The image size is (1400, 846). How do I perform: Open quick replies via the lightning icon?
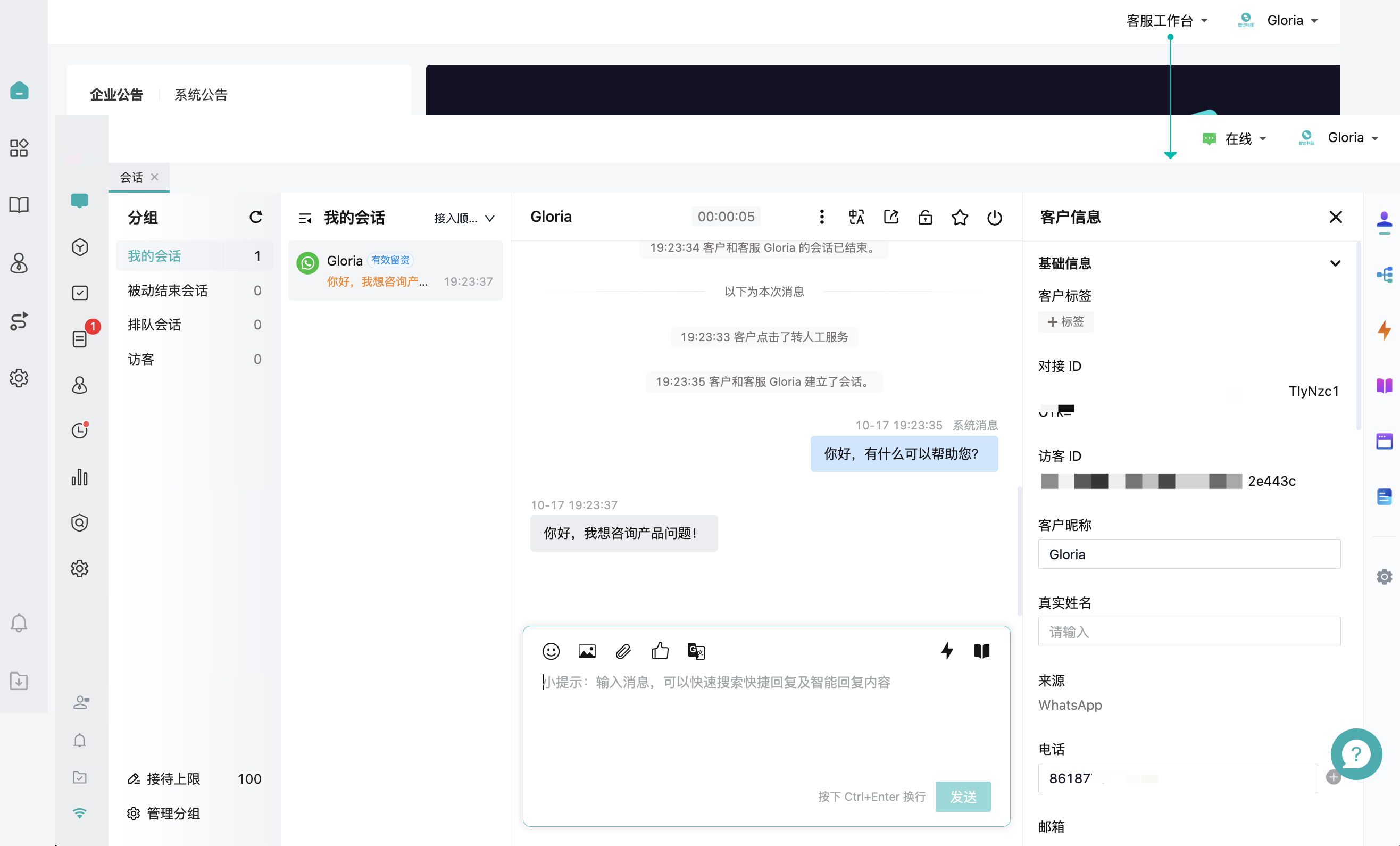click(x=947, y=651)
